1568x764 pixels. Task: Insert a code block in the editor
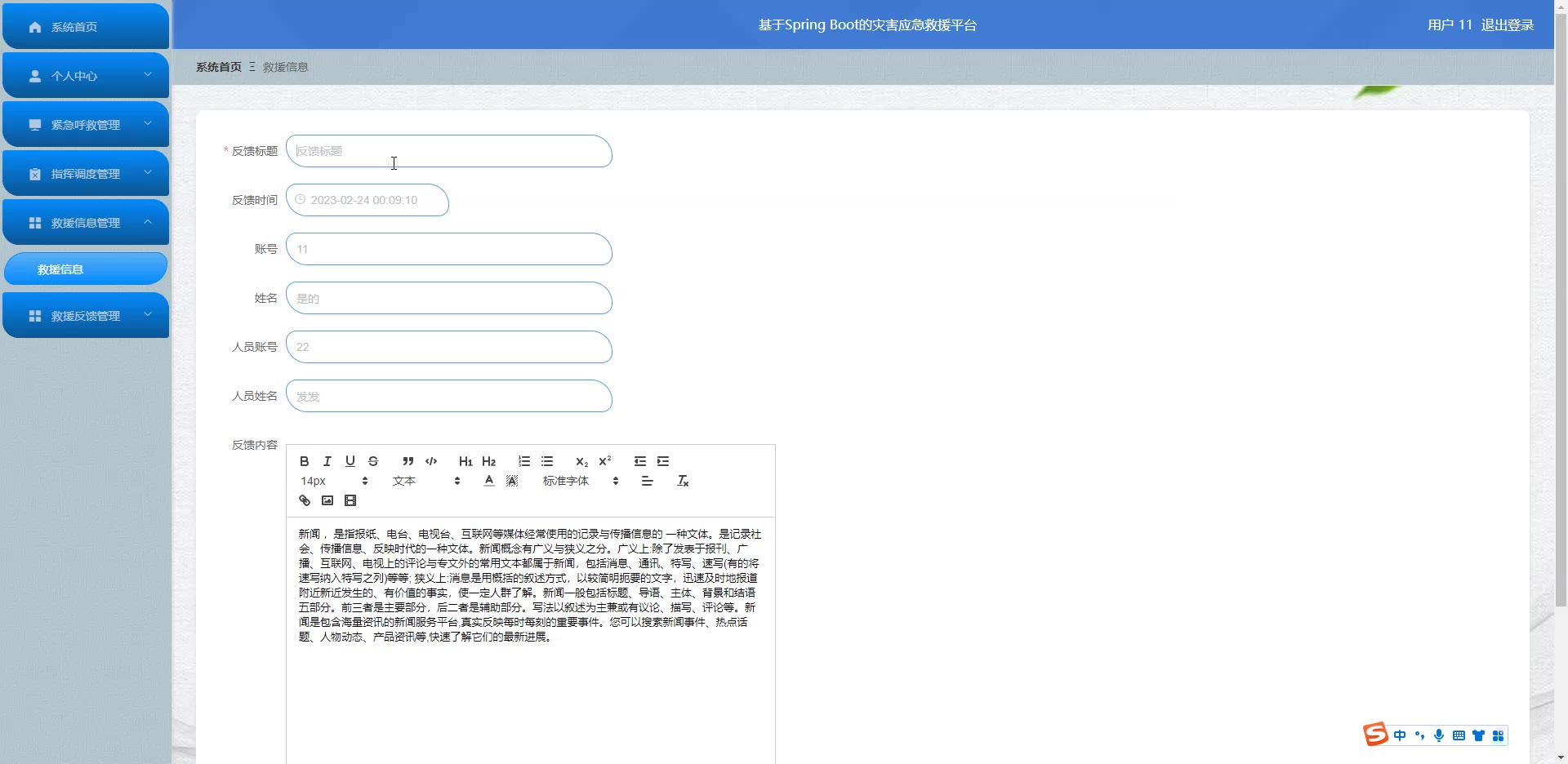click(x=431, y=461)
